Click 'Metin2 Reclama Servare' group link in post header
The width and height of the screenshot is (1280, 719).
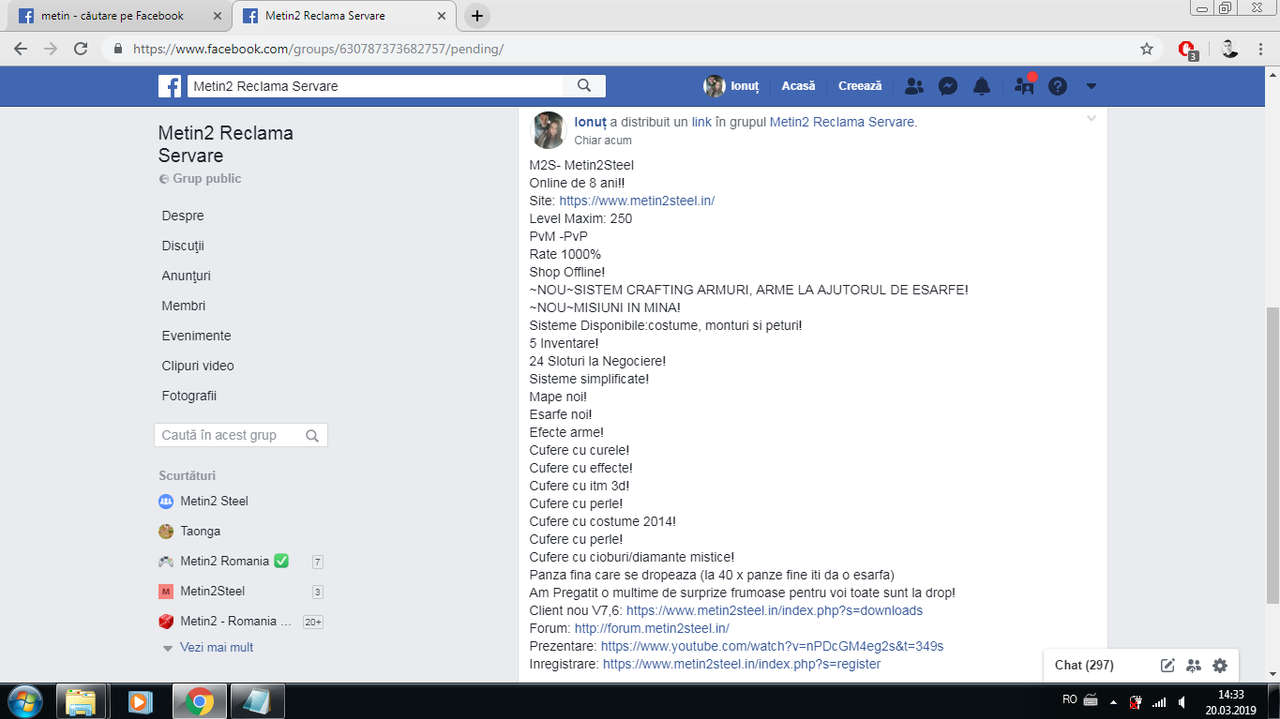coord(841,122)
